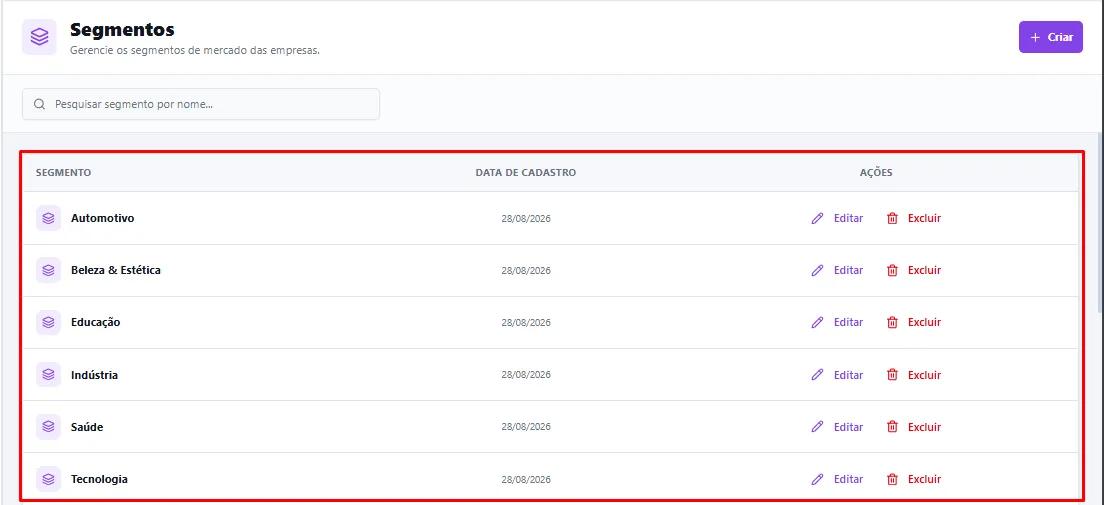1104x505 pixels.
Task: Select the Beleza & Estética segment name
Action: click(x=115, y=270)
